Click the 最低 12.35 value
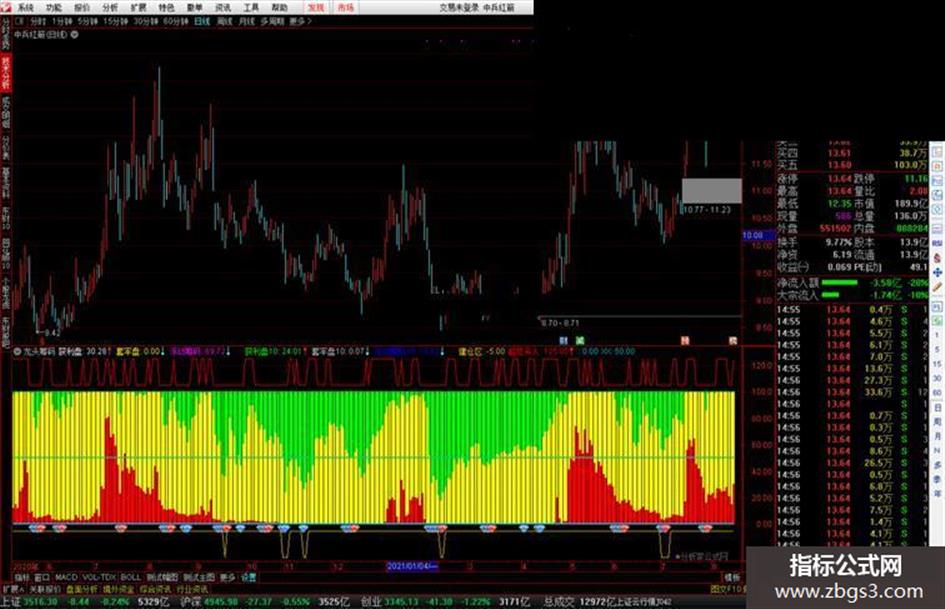Screen dimensions: 945x609 (x=840, y=204)
